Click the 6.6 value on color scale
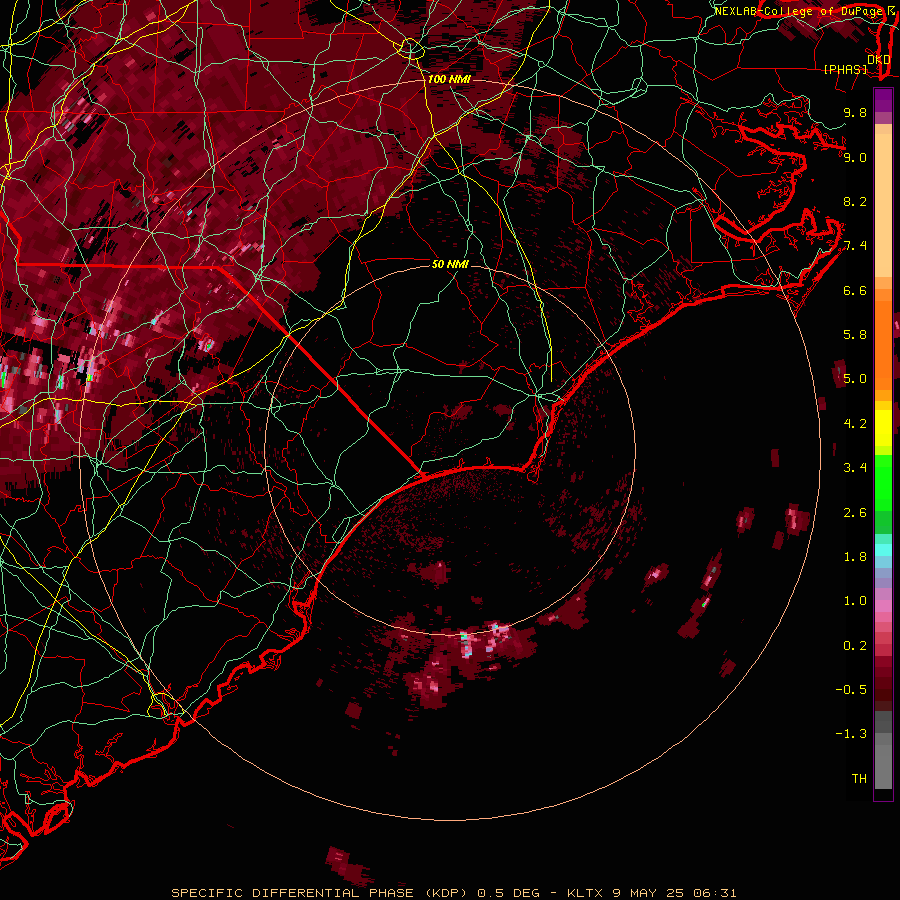This screenshot has width=900, height=900. pos(855,290)
